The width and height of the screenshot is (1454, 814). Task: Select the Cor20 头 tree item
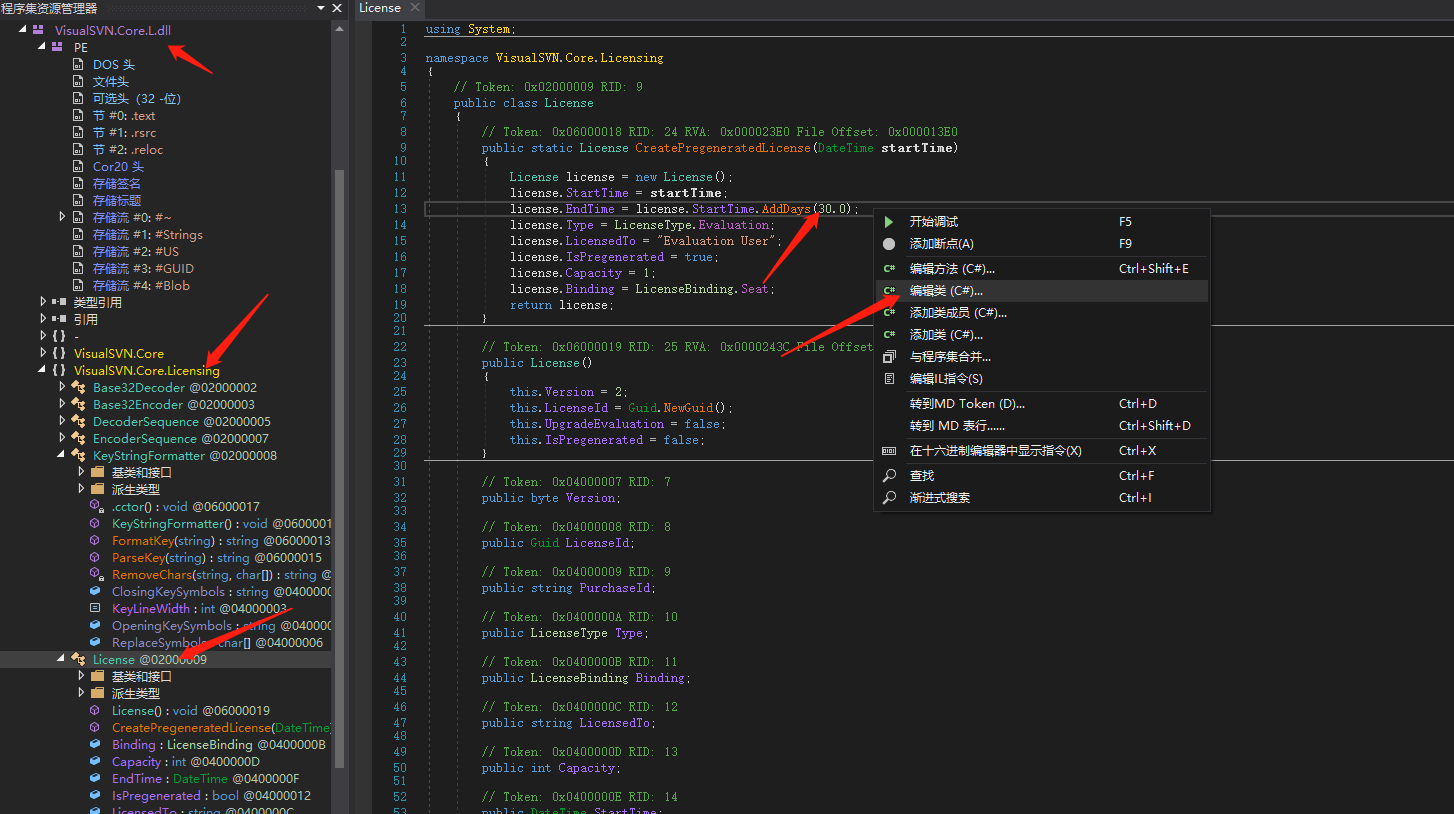(118, 167)
